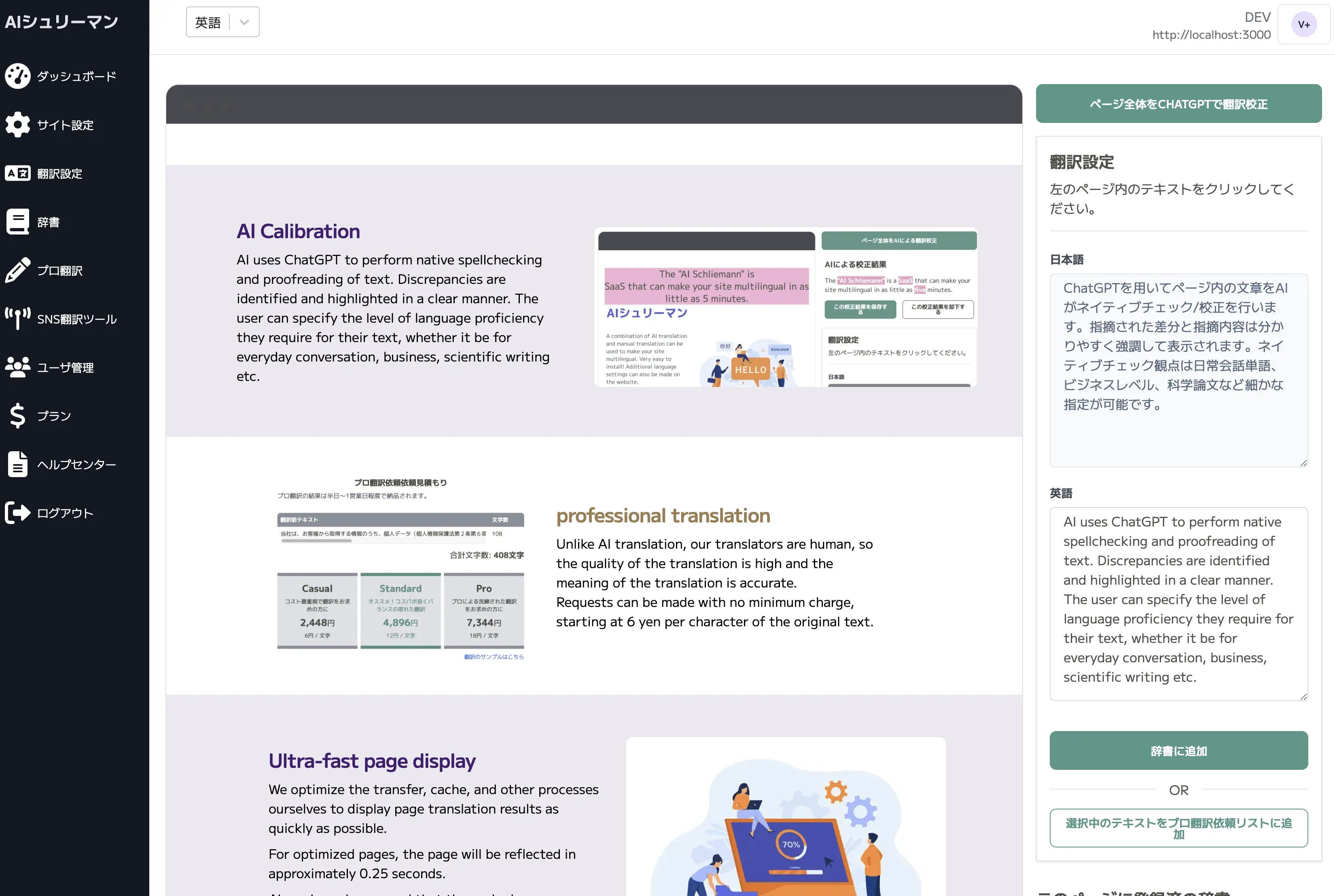The width and height of the screenshot is (1335, 896).
Task: Click 選択中のテキストをプロ翻訳依頼リストに追加 button
Action: [1178, 828]
